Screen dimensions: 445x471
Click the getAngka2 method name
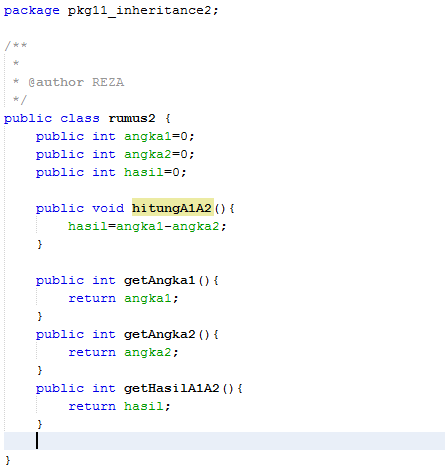[x=159, y=334]
